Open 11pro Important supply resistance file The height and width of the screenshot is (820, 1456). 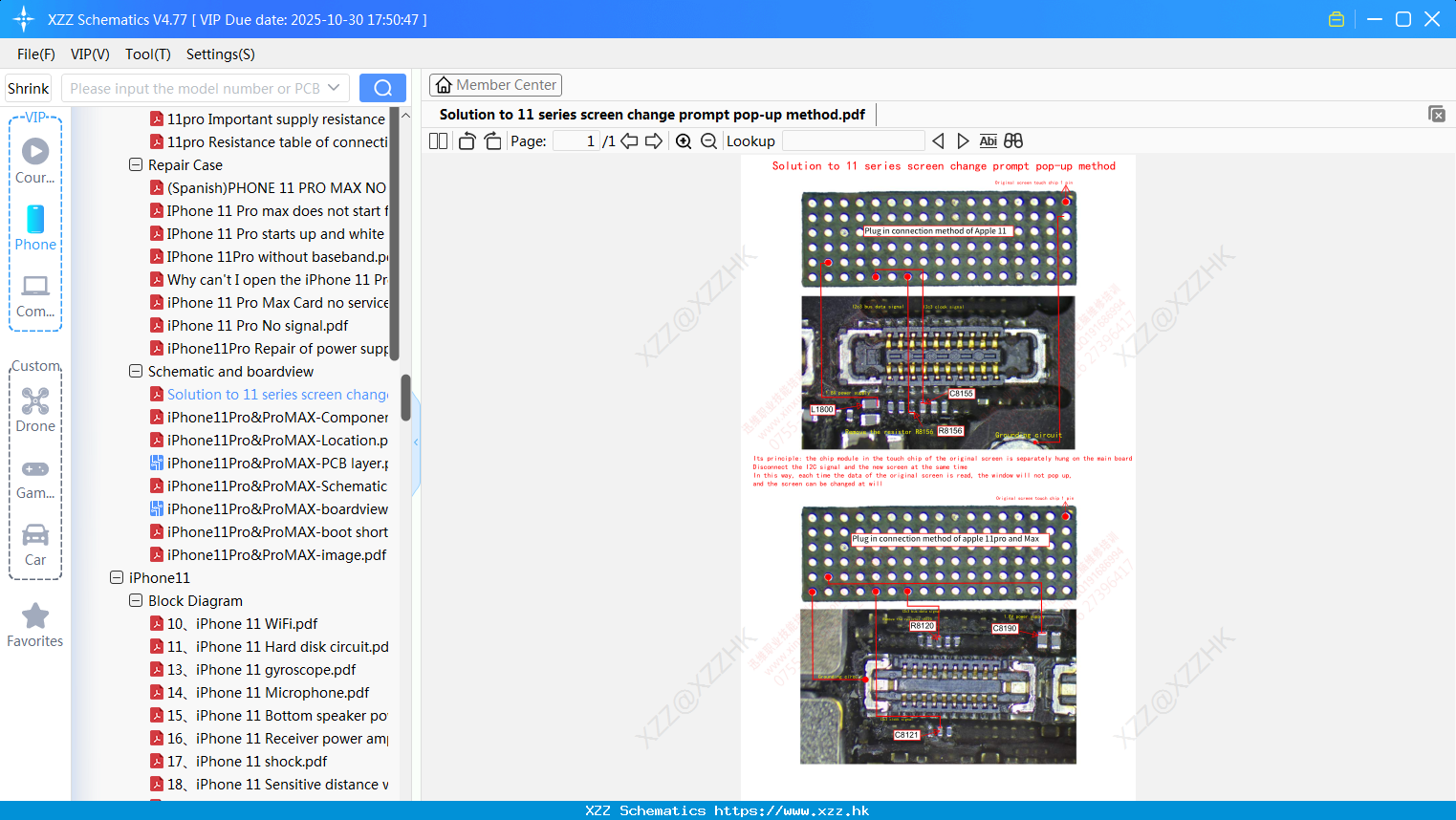point(269,119)
